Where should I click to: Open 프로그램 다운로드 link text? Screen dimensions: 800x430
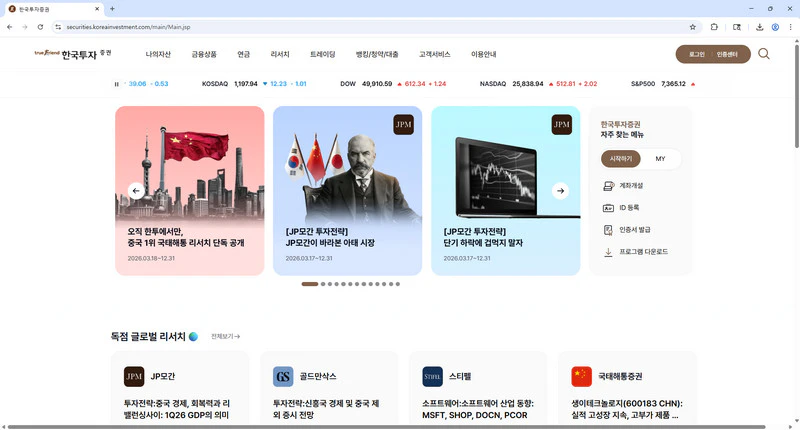643,252
